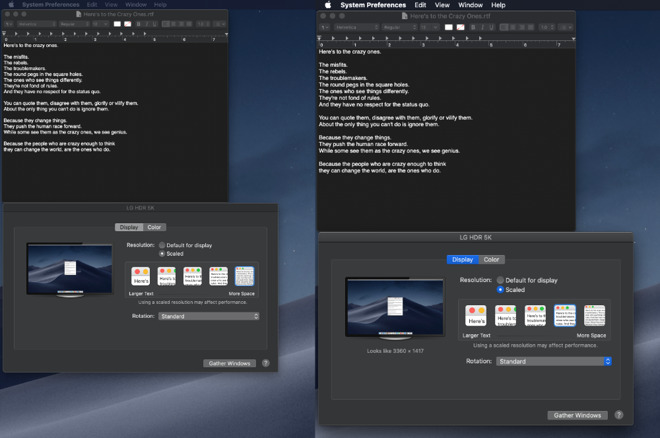This screenshot has height=438, width=660.
Task: Choose Larger Text thumbnail in larger display window
Action: point(476,316)
